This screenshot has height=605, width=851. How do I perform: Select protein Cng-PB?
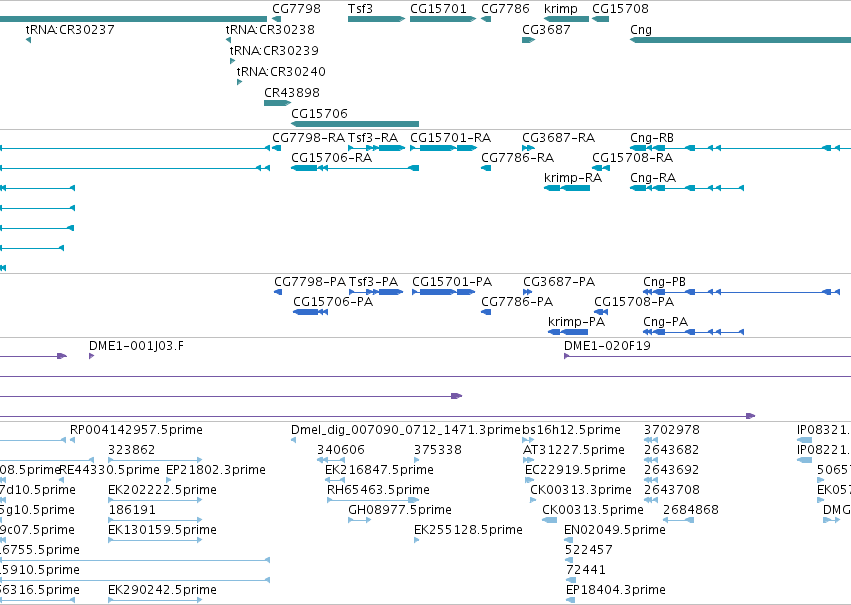coord(664,282)
